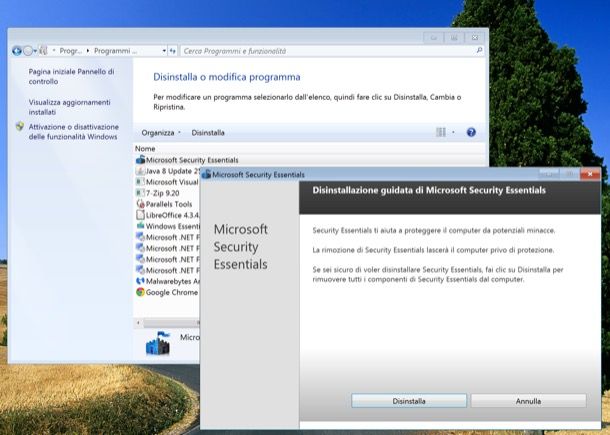Click the Progr... breadcrumb segment
The width and height of the screenshot is (610, 435).
point(70,51)
